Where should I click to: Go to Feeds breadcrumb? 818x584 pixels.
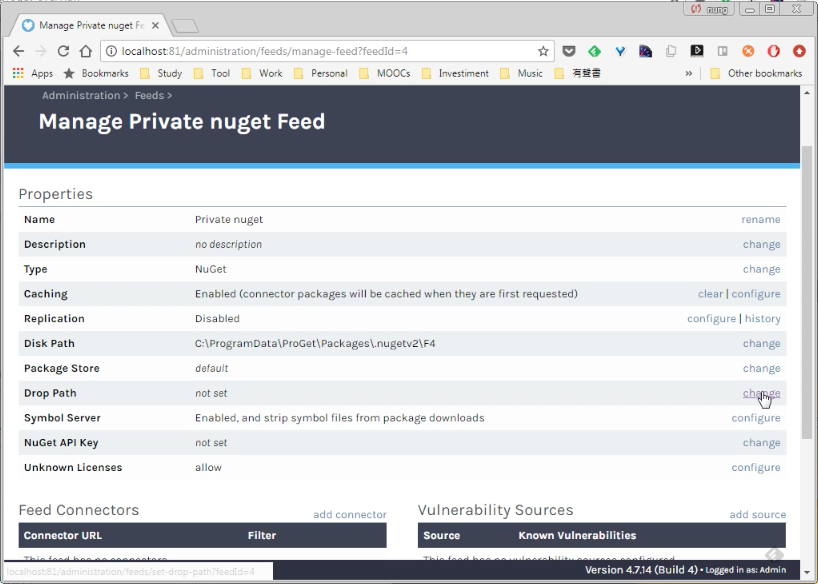149,96
